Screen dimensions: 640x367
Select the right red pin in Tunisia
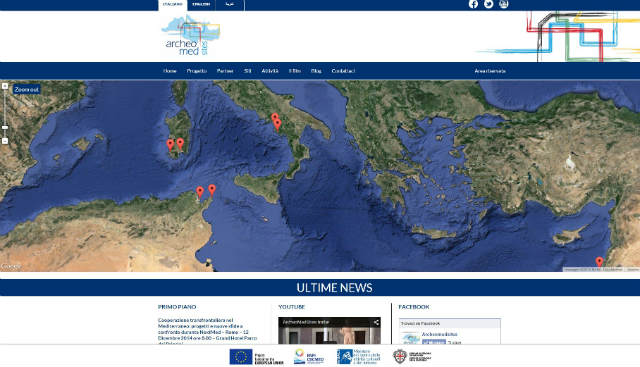[x=212, y=189]
